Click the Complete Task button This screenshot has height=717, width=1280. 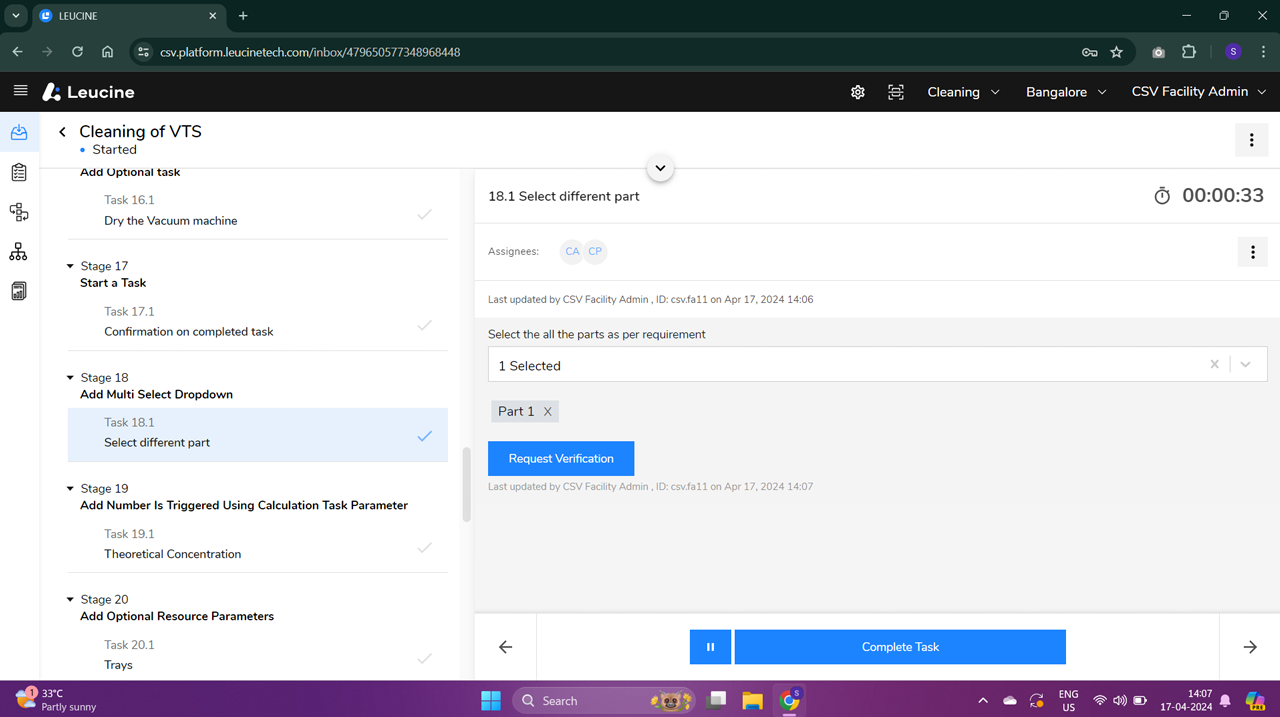tap(900, 647)
